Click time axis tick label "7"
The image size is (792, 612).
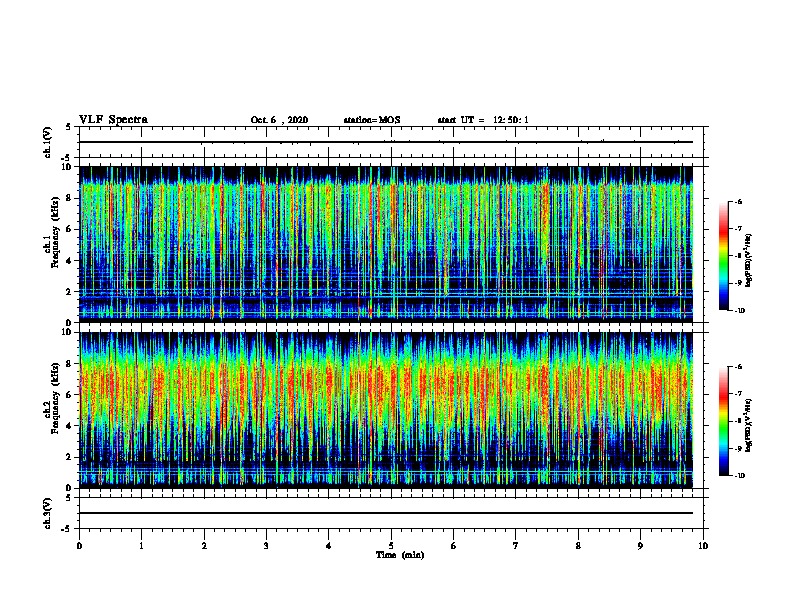(x=516, y=546)
